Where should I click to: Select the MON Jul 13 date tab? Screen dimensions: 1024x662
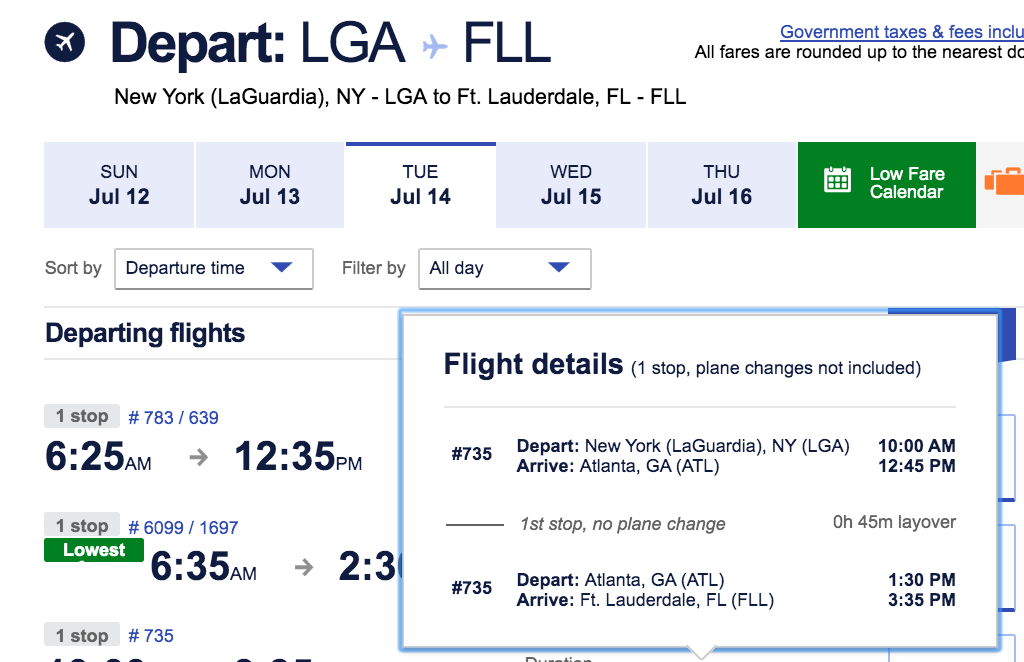pyautogui.click(x=270, y=185)
